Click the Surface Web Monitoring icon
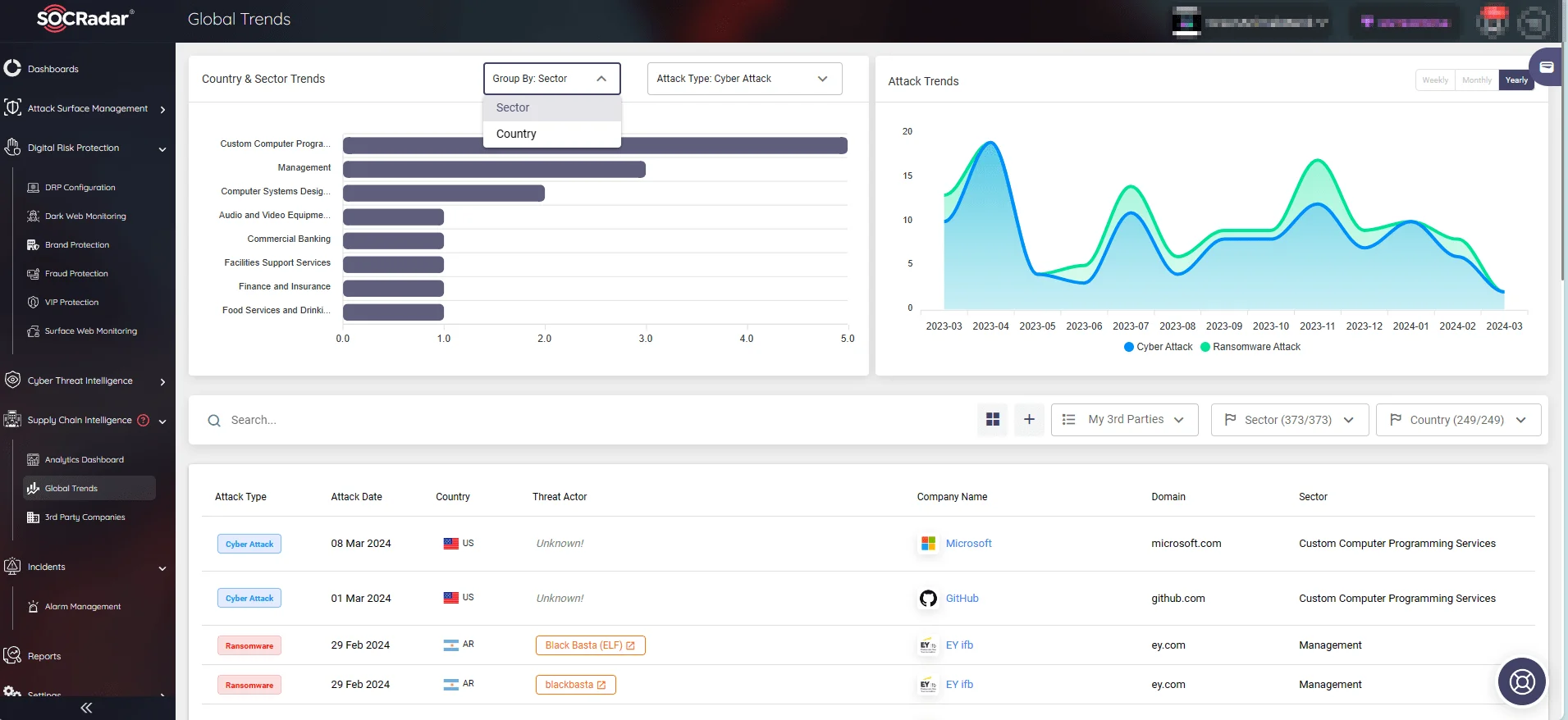Viewport: 1568px width, 720px height. pos(33,331)
